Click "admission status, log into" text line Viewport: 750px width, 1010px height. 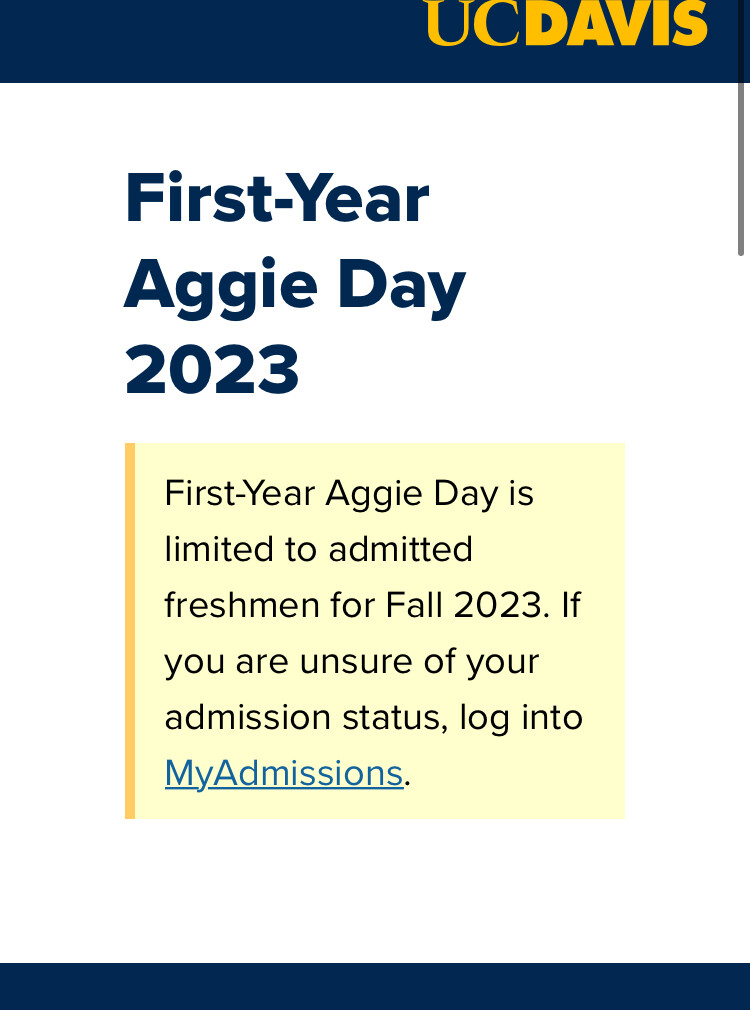coord(373,717)
